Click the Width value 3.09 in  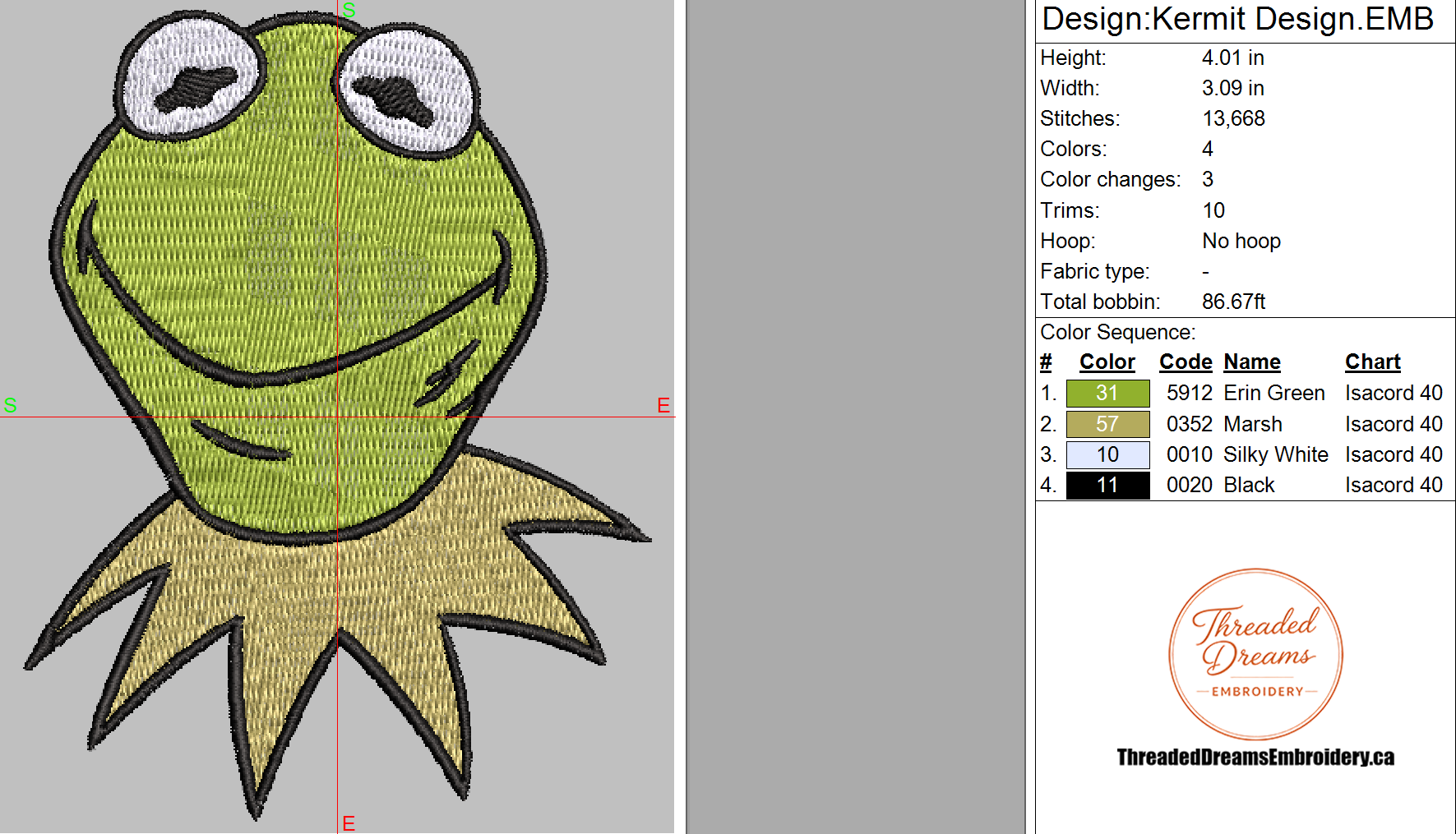point(1232,88)
